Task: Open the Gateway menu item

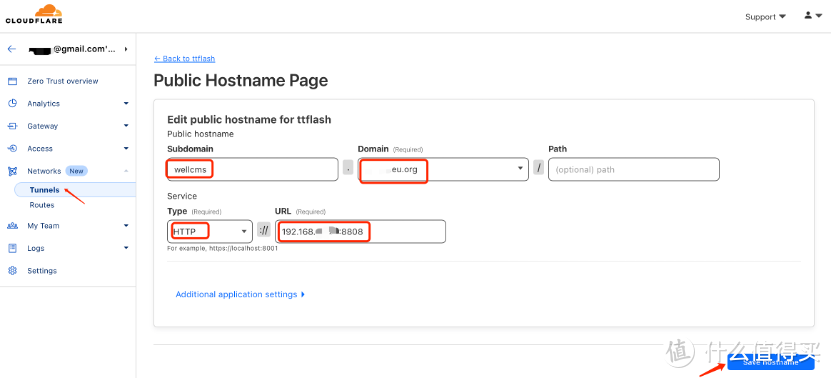Action: 42,126
